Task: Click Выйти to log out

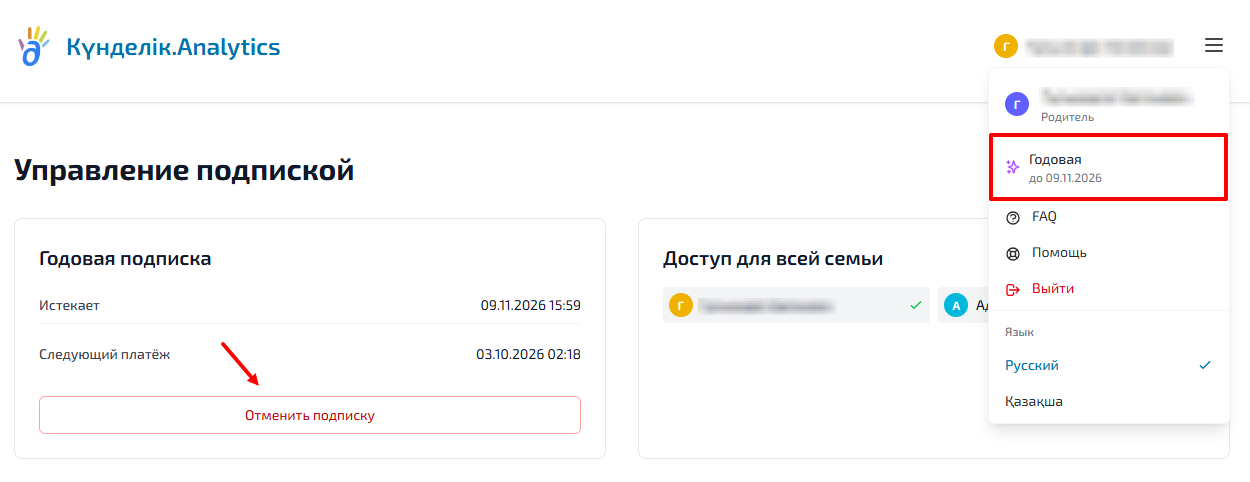Action: coord(1053,289)
